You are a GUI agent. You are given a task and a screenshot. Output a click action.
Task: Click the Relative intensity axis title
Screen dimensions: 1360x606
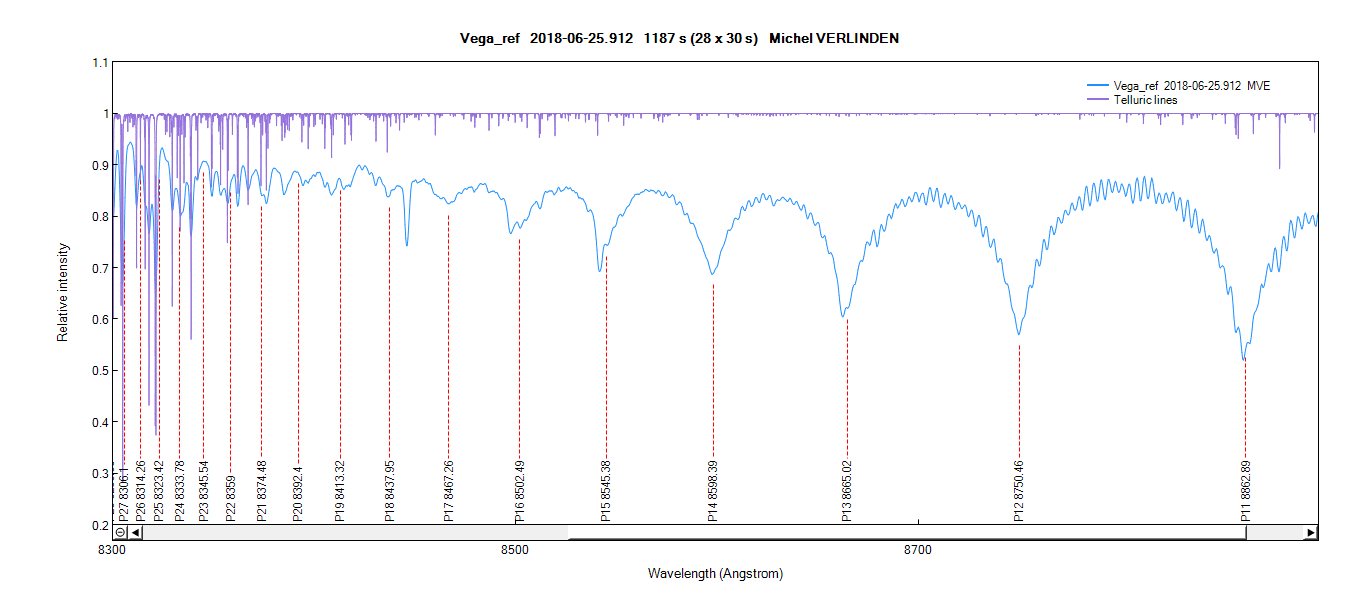click(63, 292)
